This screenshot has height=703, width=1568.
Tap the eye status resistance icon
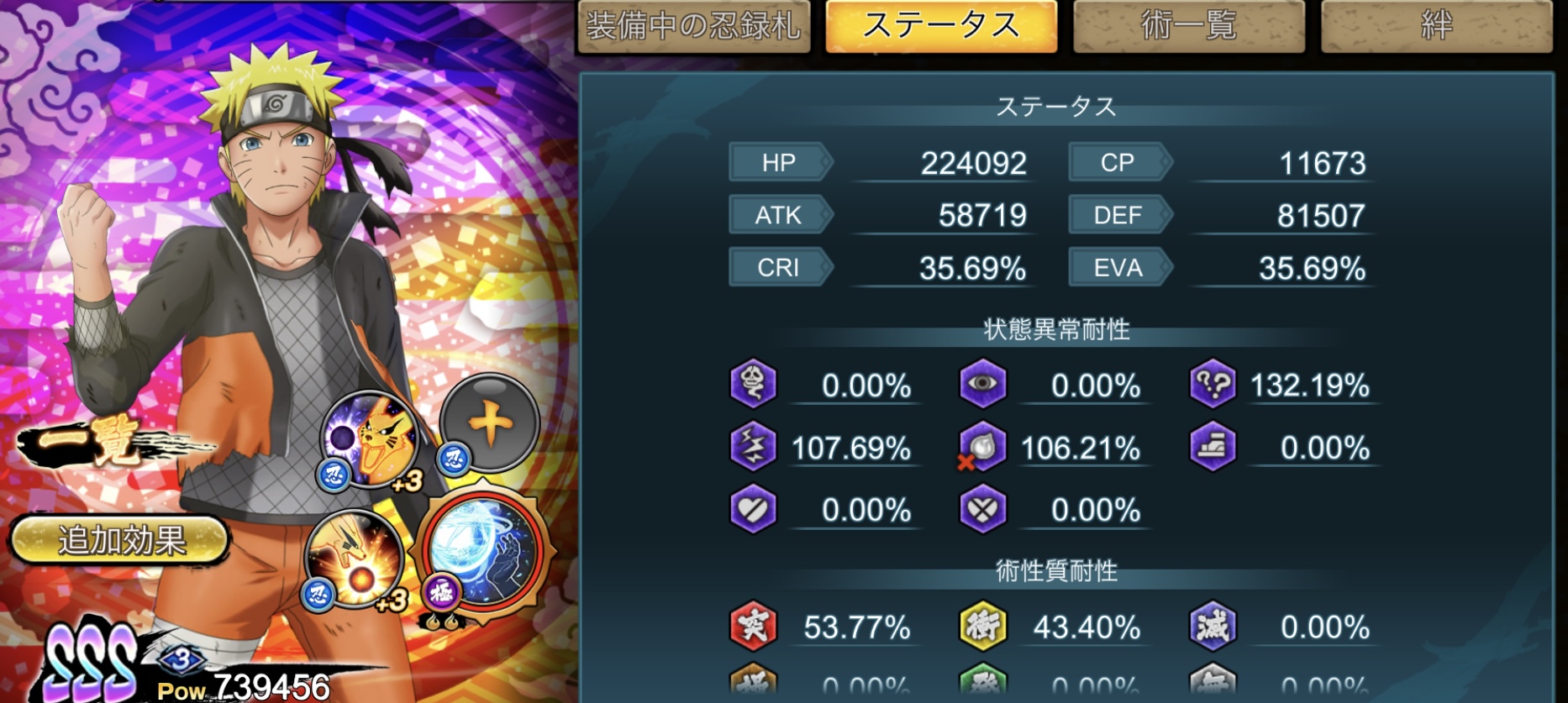click(x=982, y=384)
